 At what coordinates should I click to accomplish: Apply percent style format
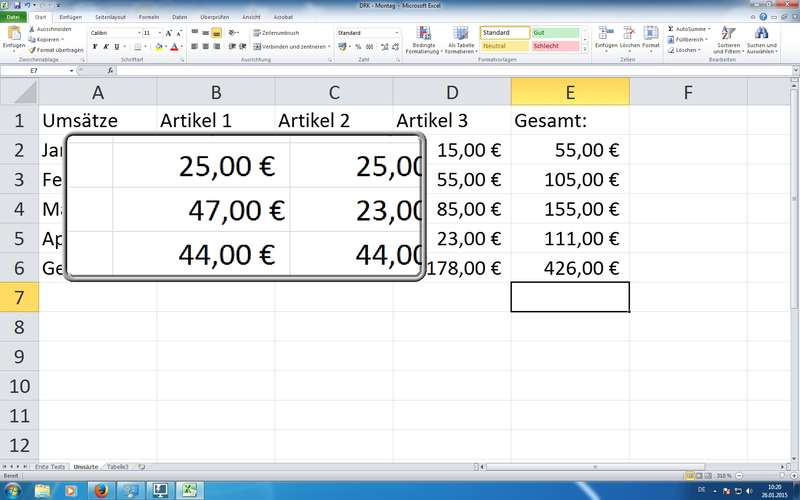coord(358,46)
